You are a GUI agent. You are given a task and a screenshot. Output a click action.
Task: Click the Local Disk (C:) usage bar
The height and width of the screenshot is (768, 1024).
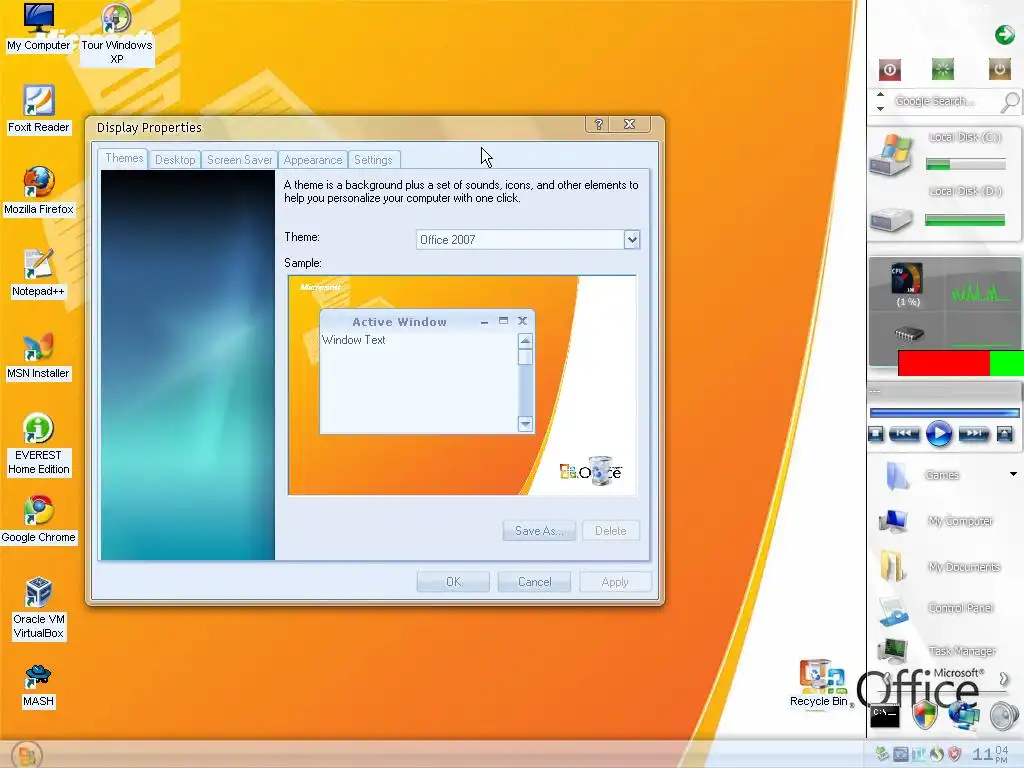tap(966, 165)
